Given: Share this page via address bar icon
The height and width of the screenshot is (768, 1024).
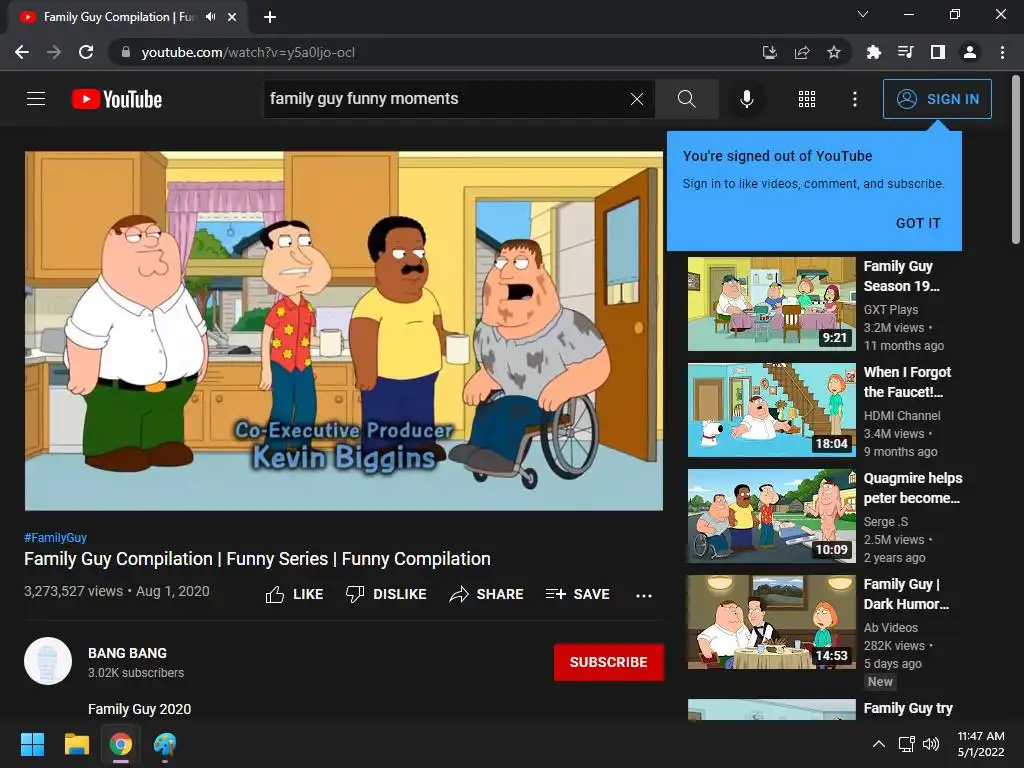Looking at the screenshot, I should click(802, 52).
